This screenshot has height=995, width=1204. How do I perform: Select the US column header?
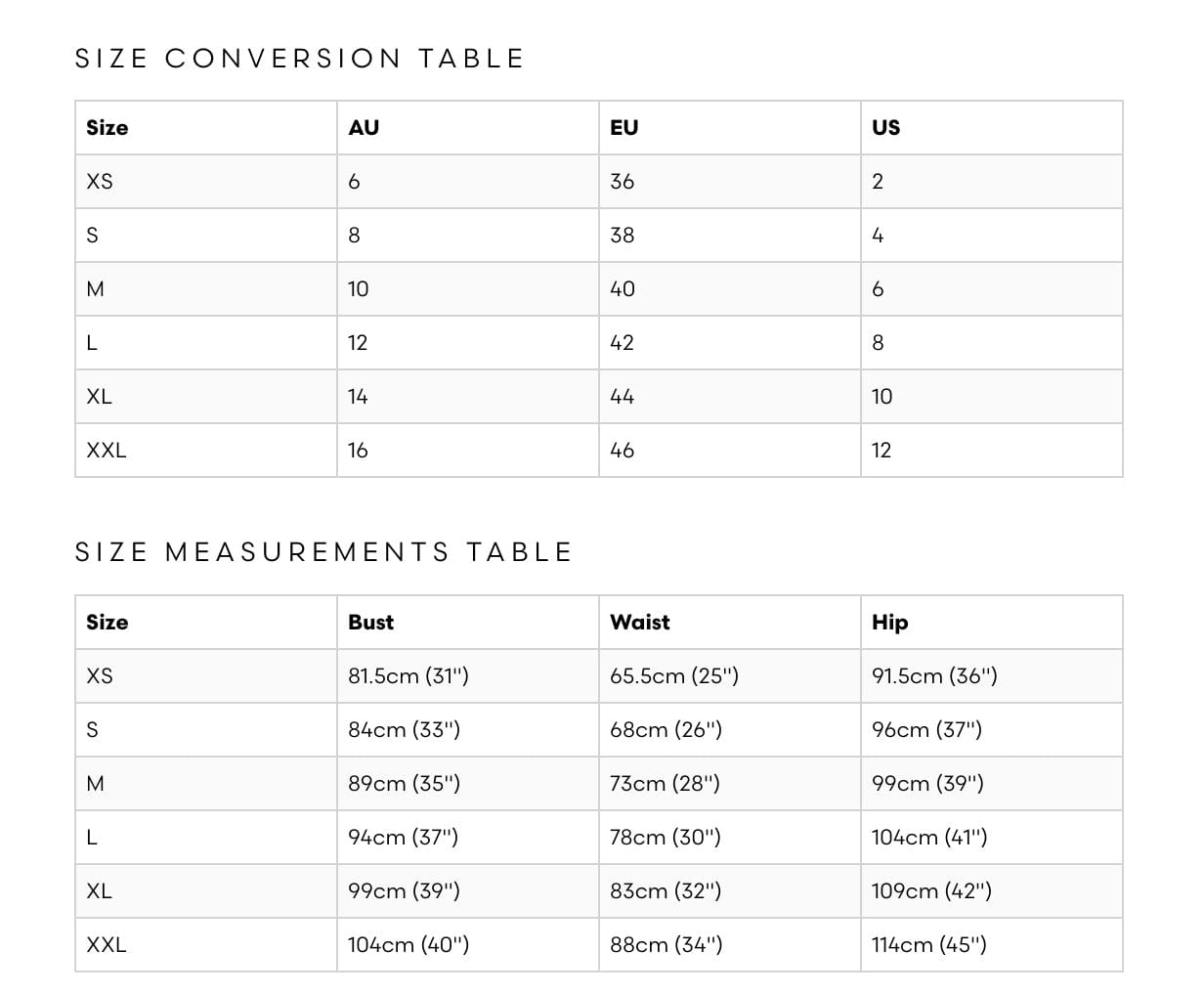point(885,128)
